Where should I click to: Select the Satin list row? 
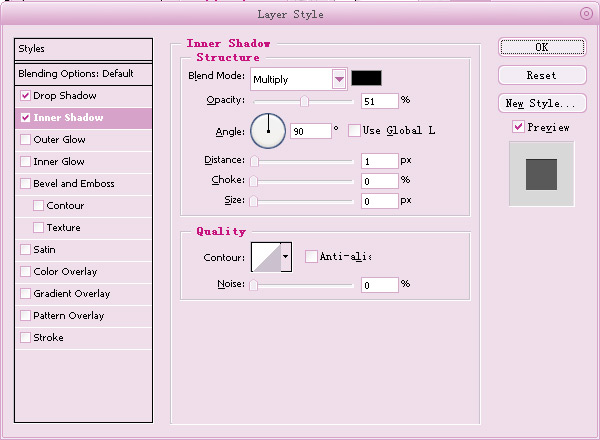point(83,249)
